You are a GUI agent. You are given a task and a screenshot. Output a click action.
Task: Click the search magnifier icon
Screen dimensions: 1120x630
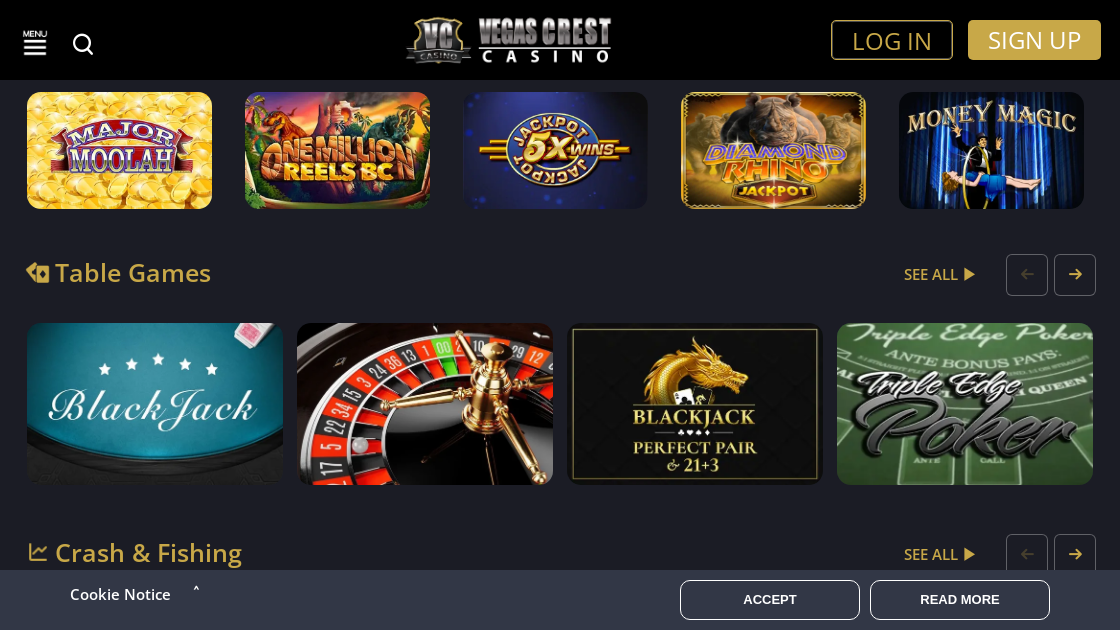click(83, 44)
